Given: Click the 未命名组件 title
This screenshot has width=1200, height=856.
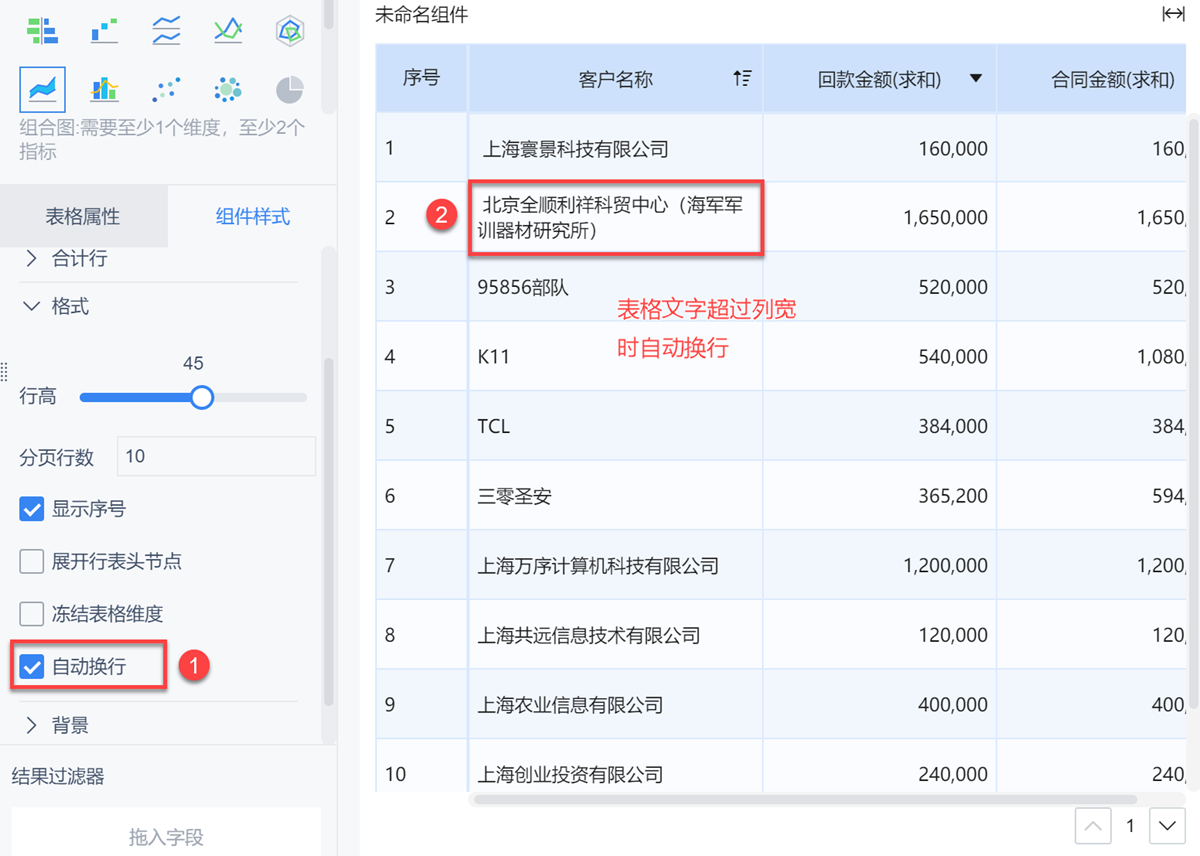Looking at the screenshot, I should pos(421,15).
